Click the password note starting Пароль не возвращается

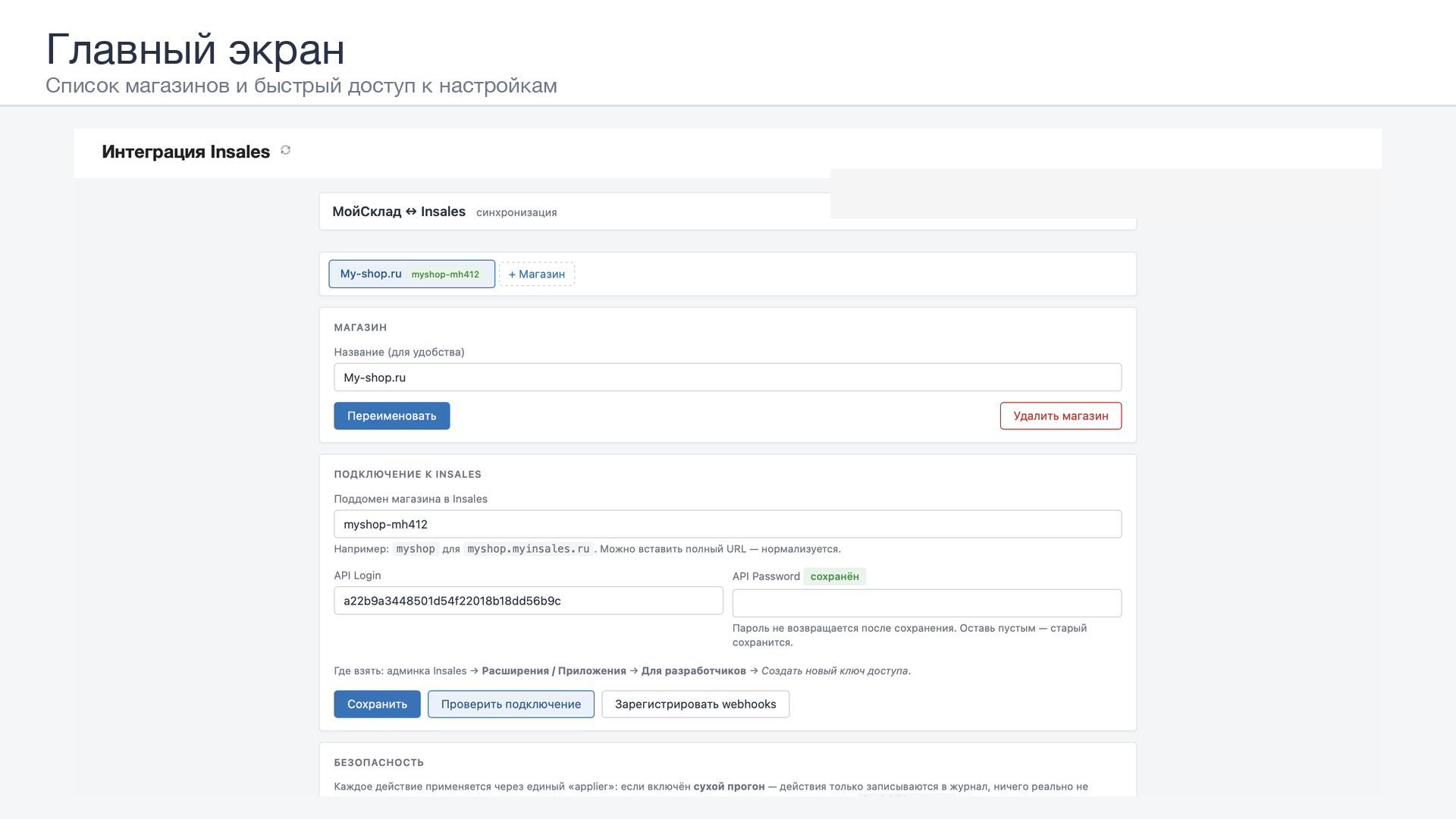click(x=910, y=635)
